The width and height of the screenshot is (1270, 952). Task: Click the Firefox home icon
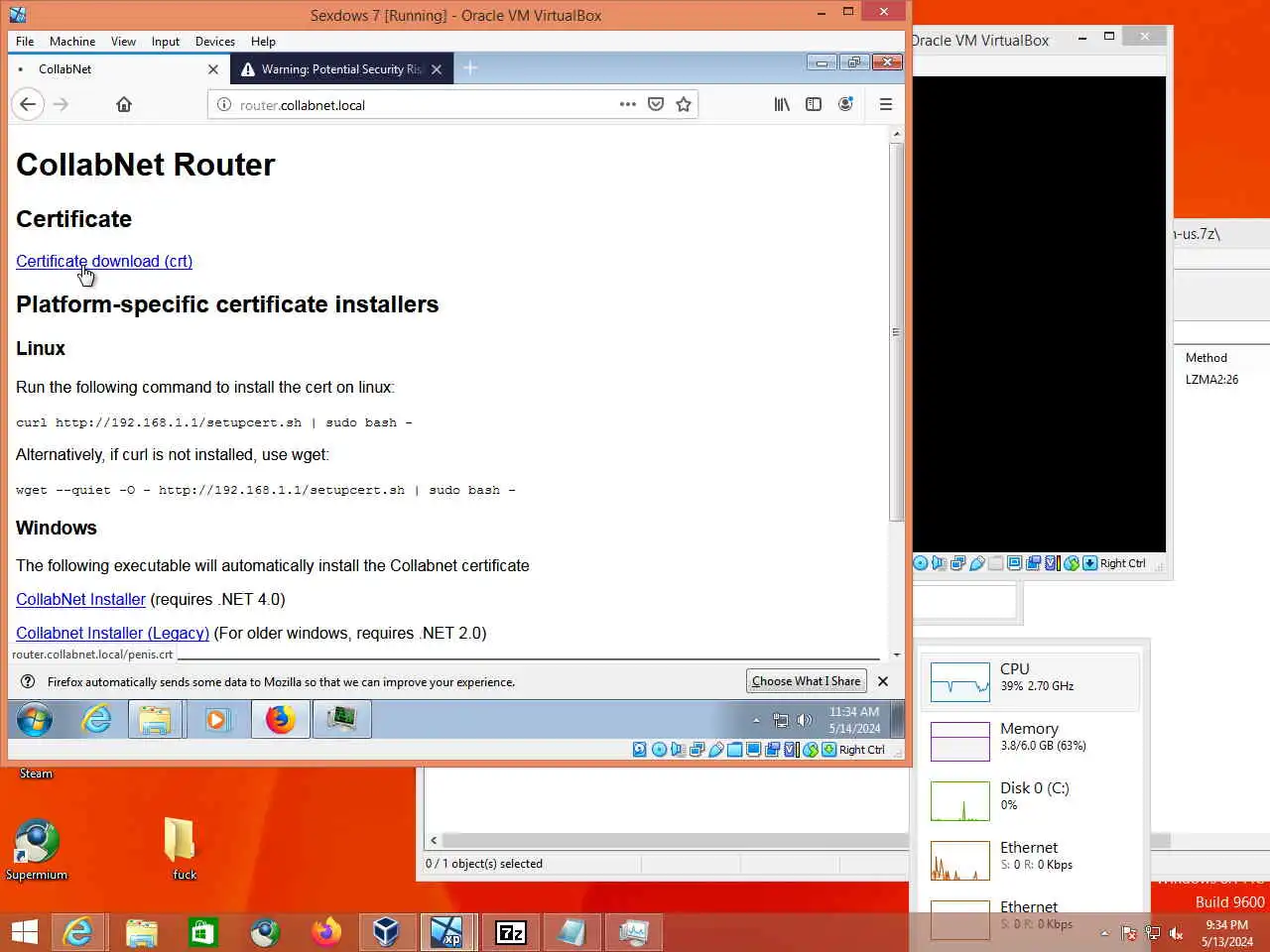click(x=124, y=104)
